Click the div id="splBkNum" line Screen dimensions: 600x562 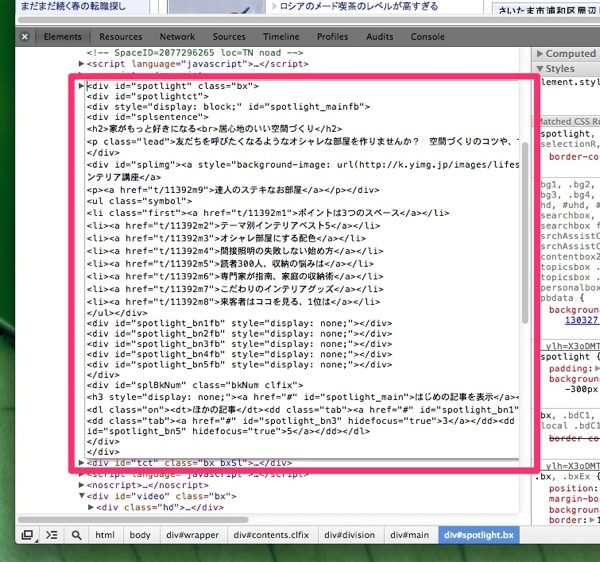point(195,385)
